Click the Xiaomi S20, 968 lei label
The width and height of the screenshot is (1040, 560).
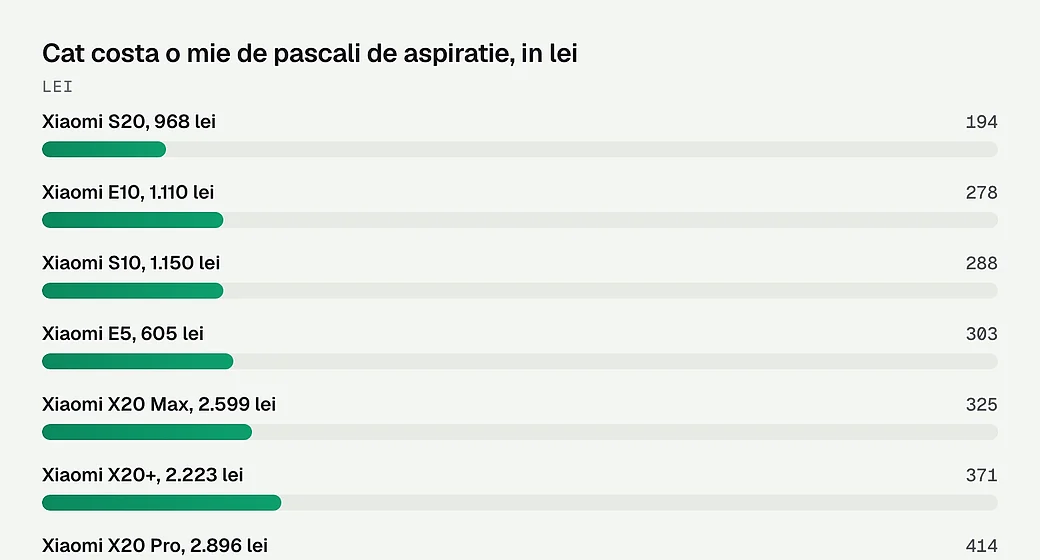[129, 121]
